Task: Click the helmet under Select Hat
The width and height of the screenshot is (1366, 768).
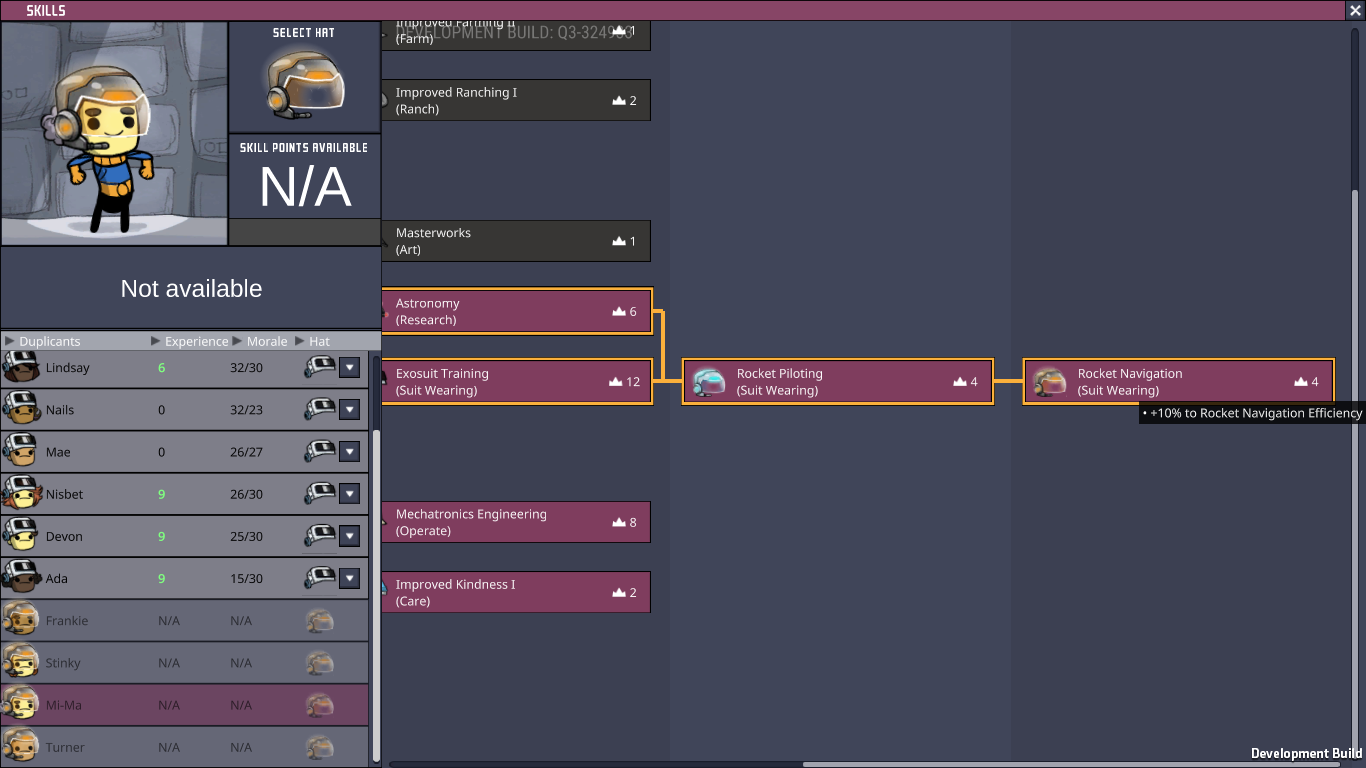Action: coord(305,80)
